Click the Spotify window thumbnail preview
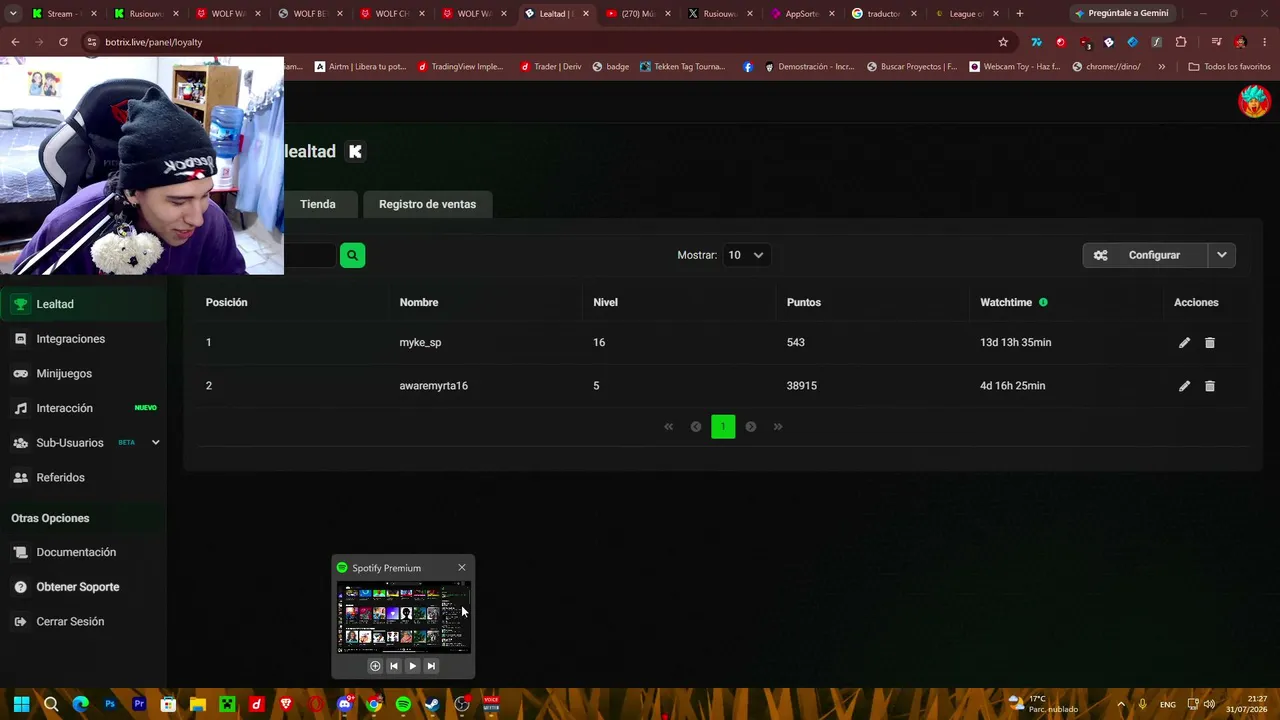 [x=404, y=617]
